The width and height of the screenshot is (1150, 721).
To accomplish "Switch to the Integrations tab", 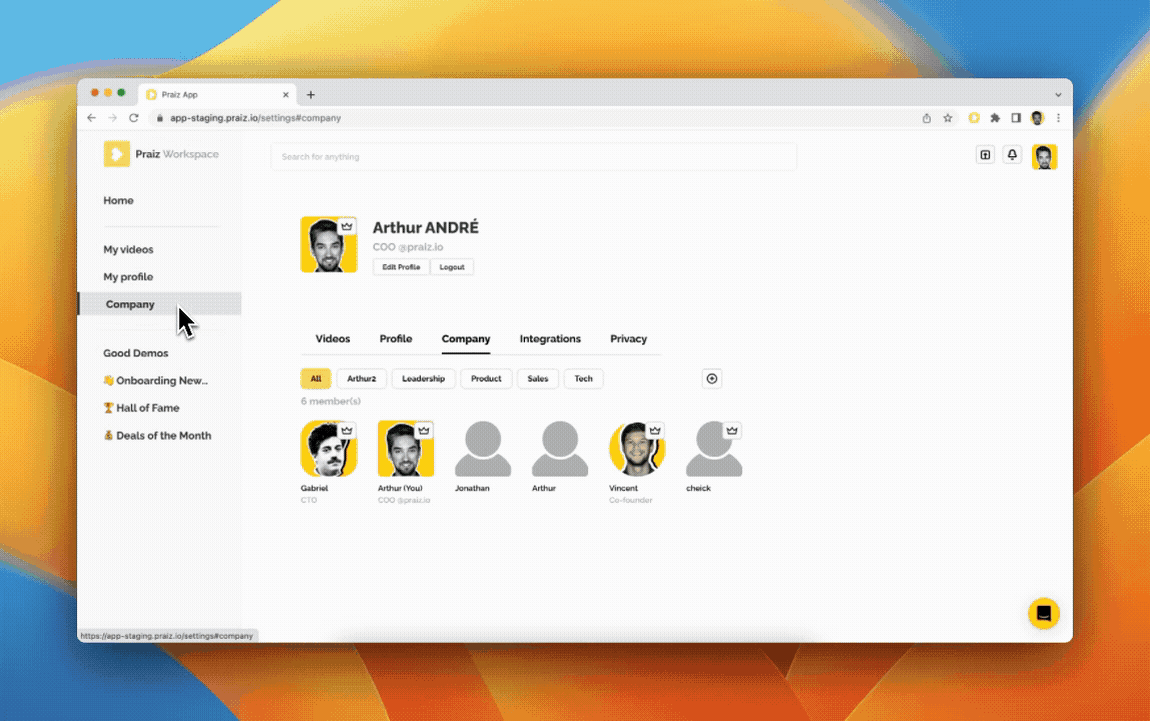I will point(550,339).
